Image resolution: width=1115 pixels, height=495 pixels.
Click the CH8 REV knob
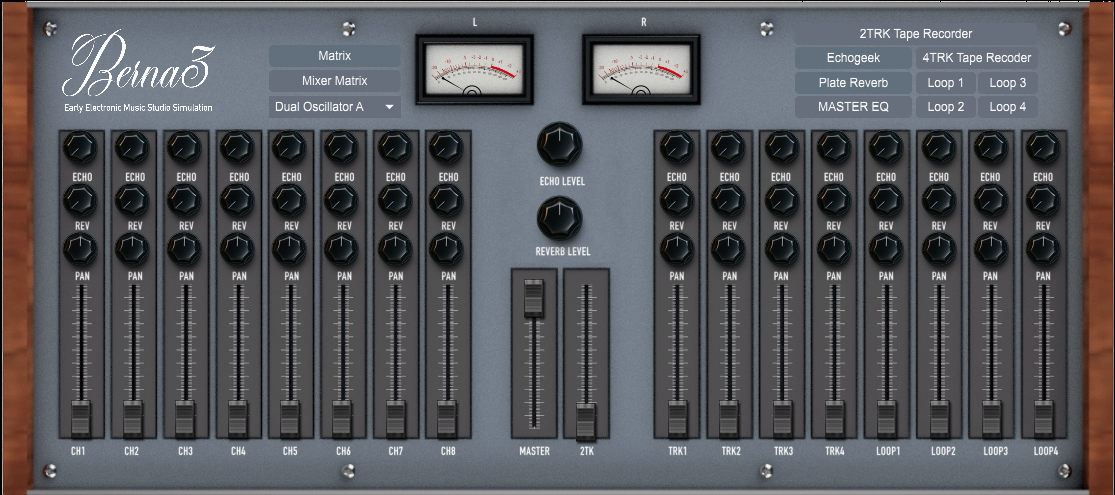[447, 201]
